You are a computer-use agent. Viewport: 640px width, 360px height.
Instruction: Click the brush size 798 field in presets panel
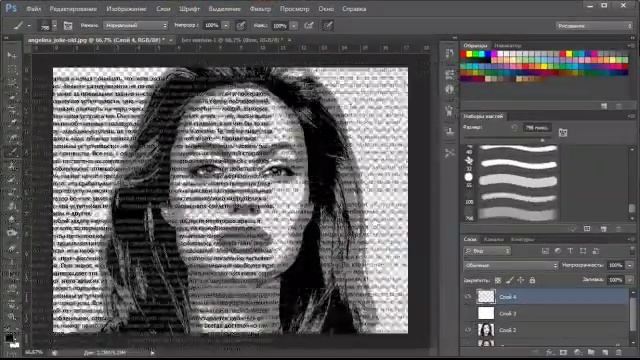pos(537,128)
